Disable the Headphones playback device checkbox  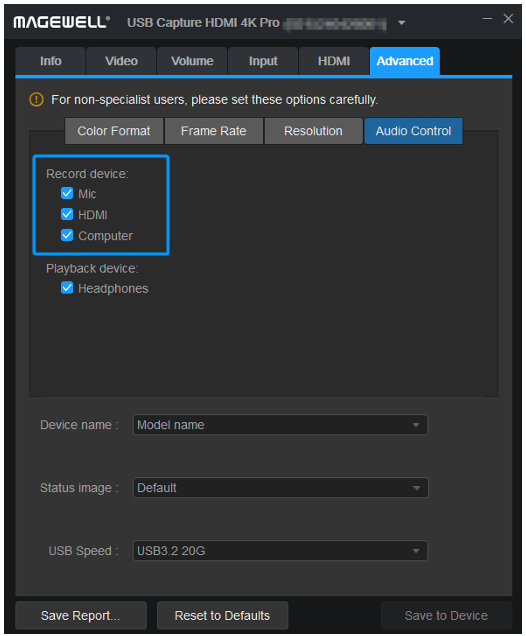pos(67,288)
